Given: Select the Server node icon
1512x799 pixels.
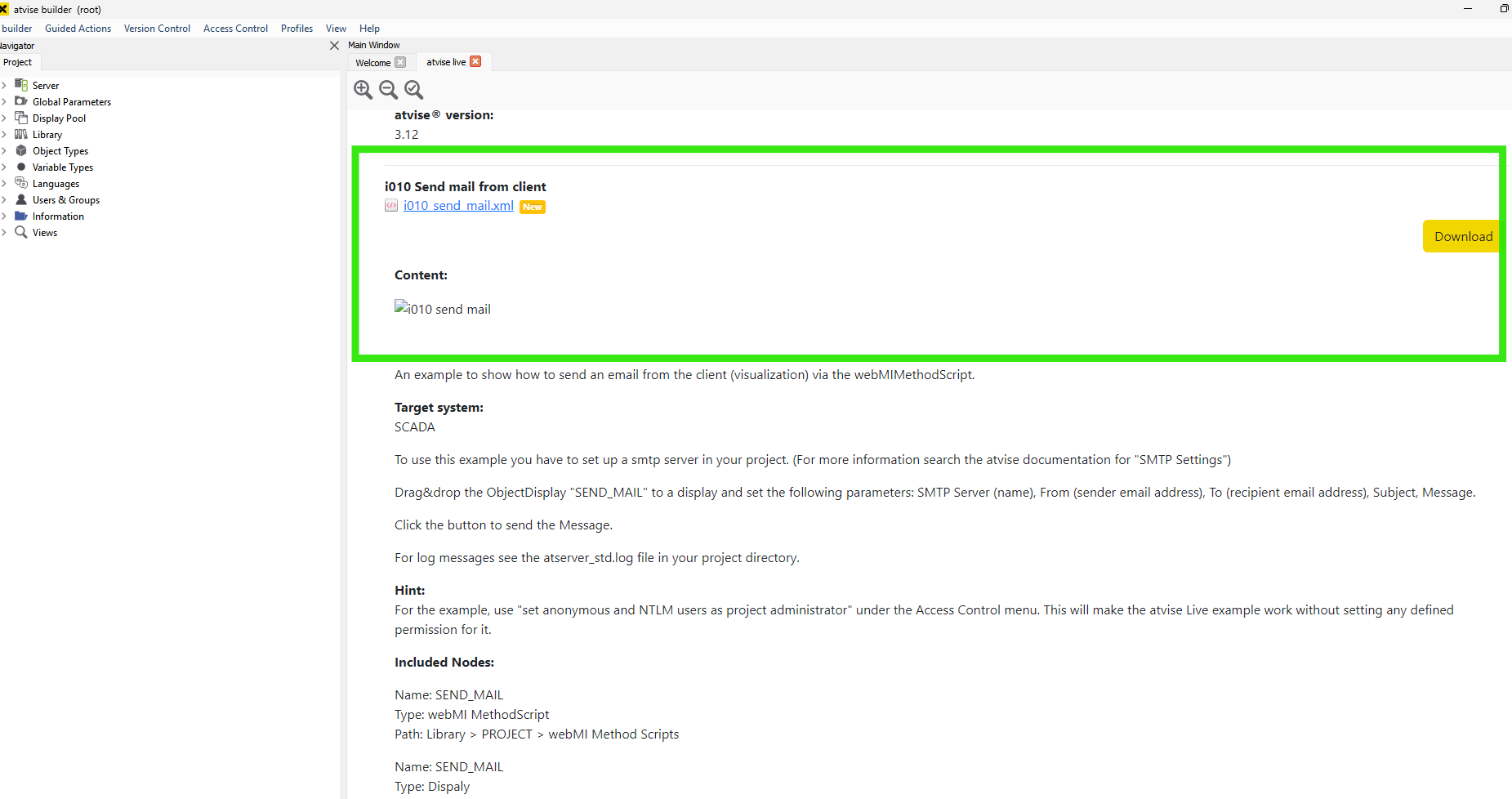Looking at the screenshot, I should click(x=21, y=85).
